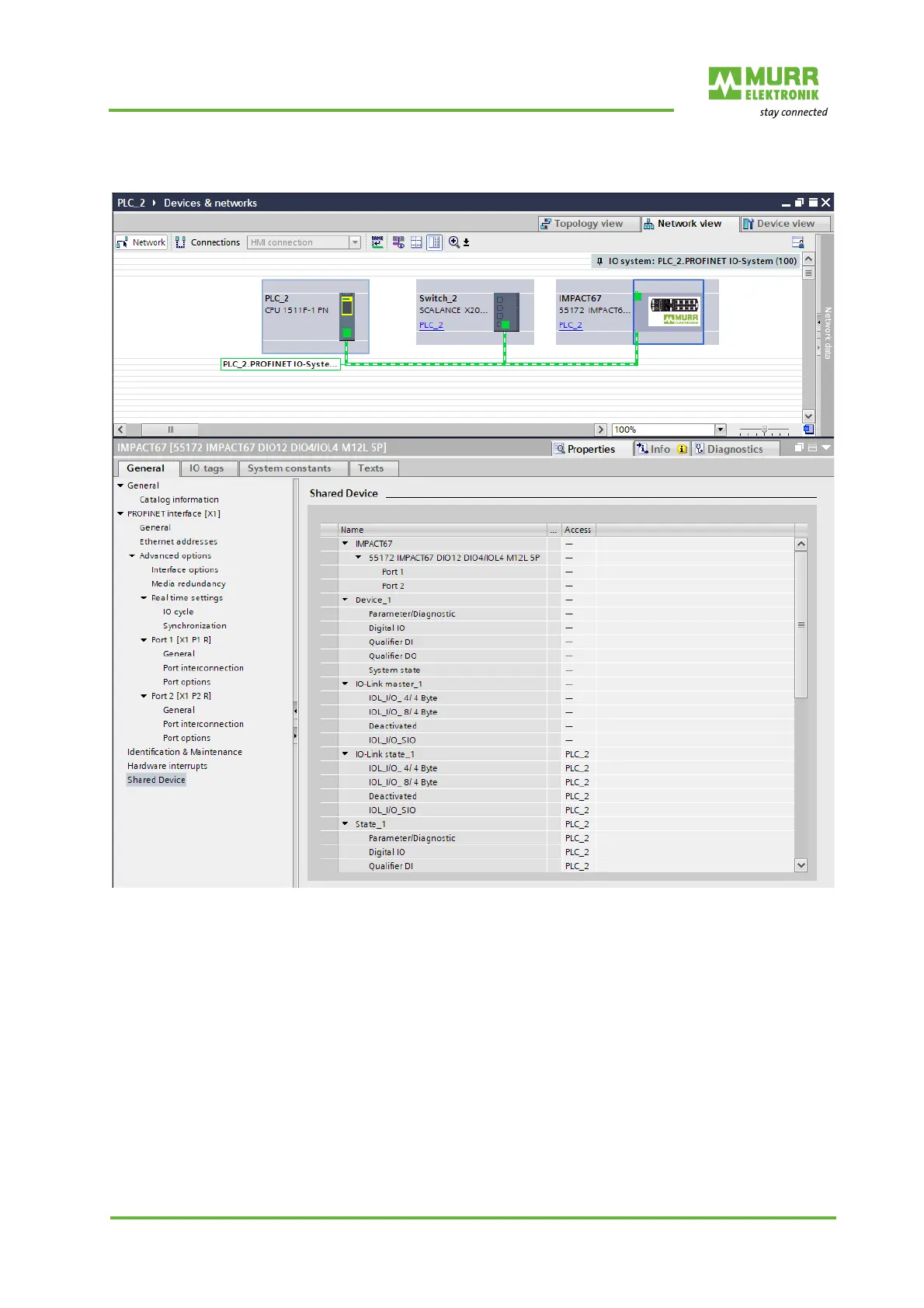Click Access cell for IO-Link state_1 row
The height and width of the screenshot is (1308, 924).
click(x=578, y=754)
